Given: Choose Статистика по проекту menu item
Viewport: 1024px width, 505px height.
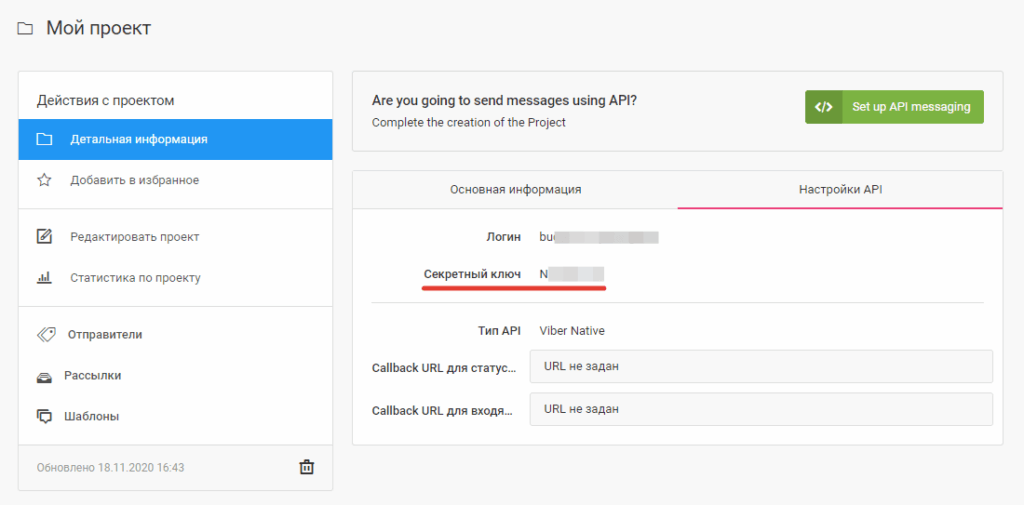Looking at the screenshot, I should coord(135,278).
